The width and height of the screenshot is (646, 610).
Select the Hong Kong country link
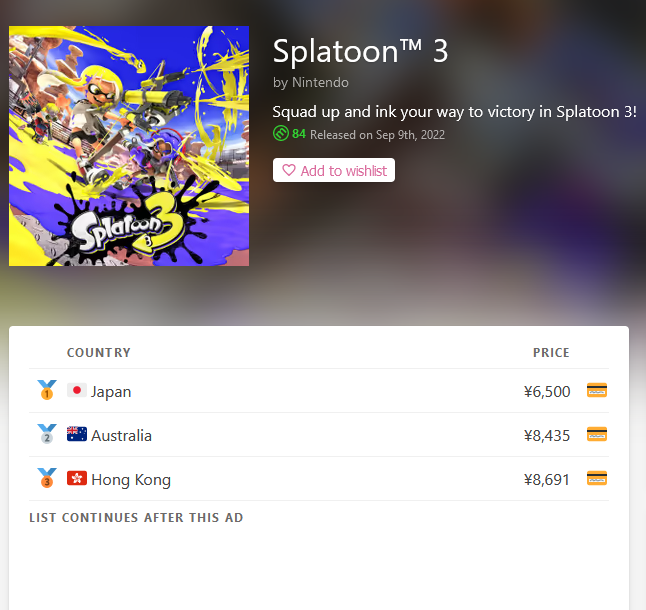pos(131,480)
